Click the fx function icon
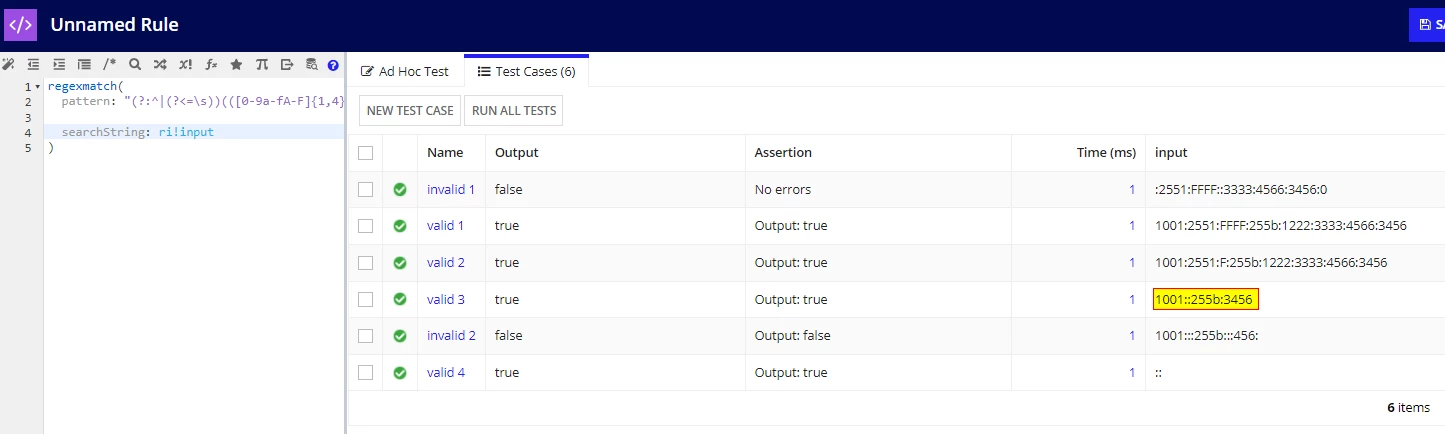 coord(211,64)
